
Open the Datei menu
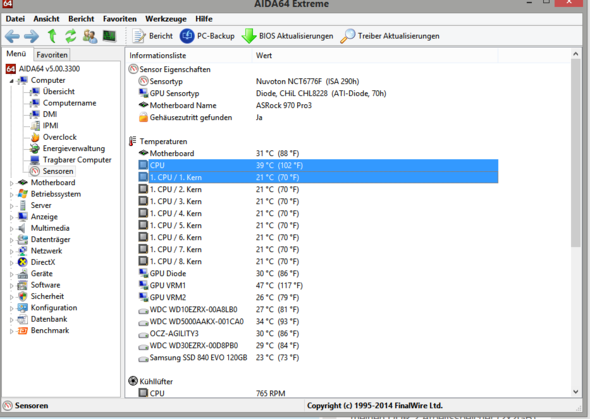(x=15, y=19)
